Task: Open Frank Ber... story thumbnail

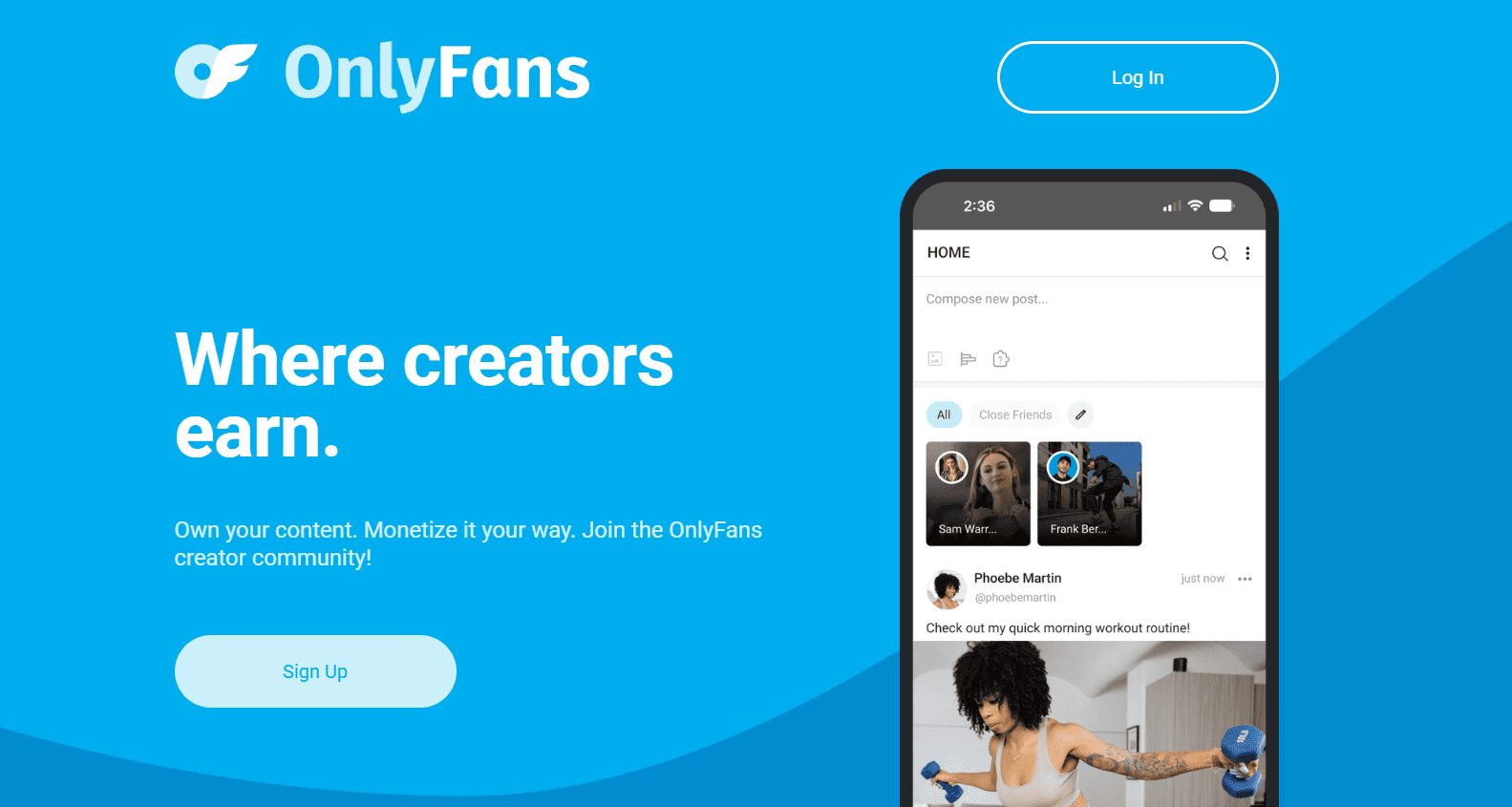Action: pyautogui.click(x=1090, y=494)
